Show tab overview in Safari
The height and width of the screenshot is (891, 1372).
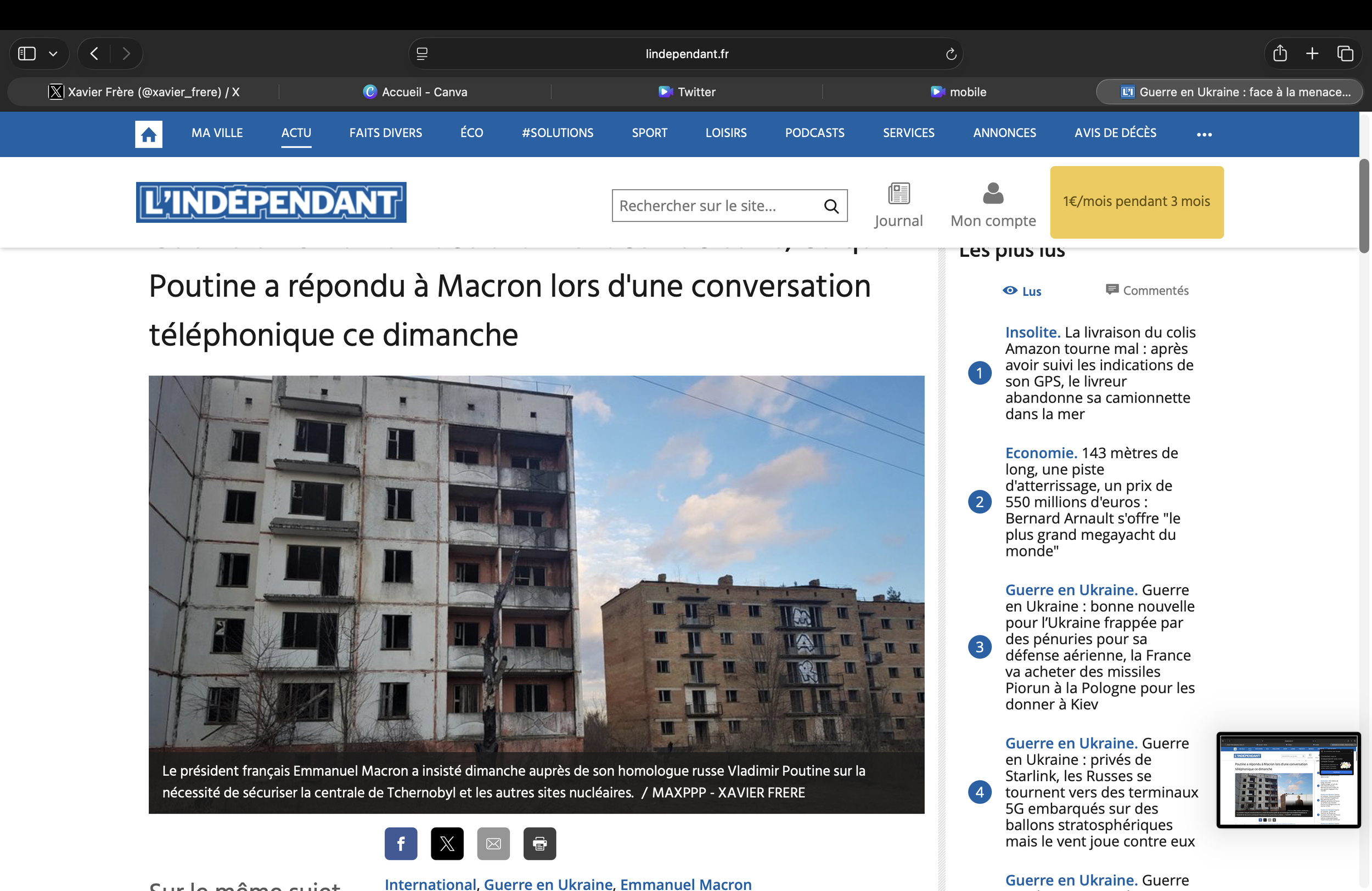pyautogui.click(x=1345, y=54)
